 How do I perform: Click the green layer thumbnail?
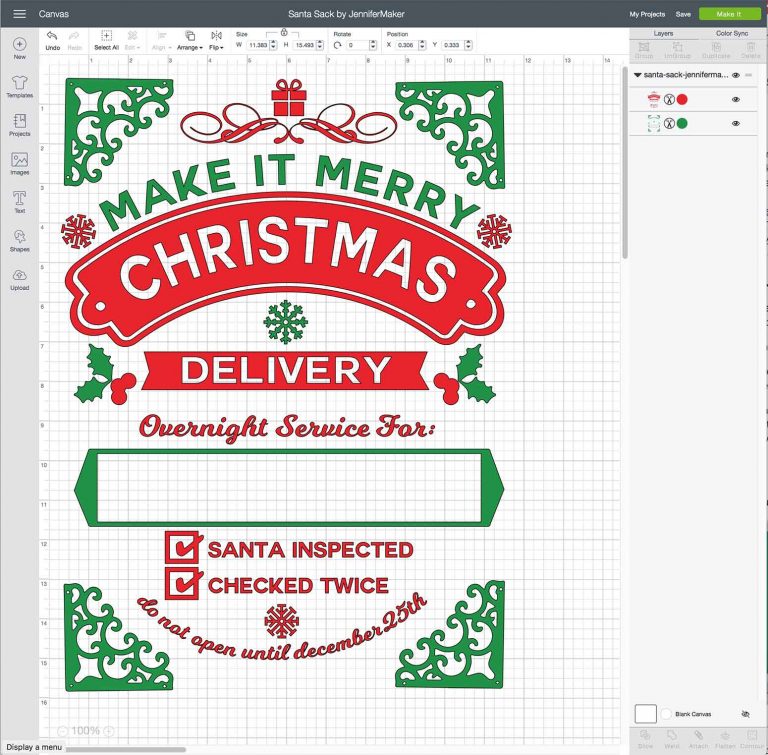point(653,123)
